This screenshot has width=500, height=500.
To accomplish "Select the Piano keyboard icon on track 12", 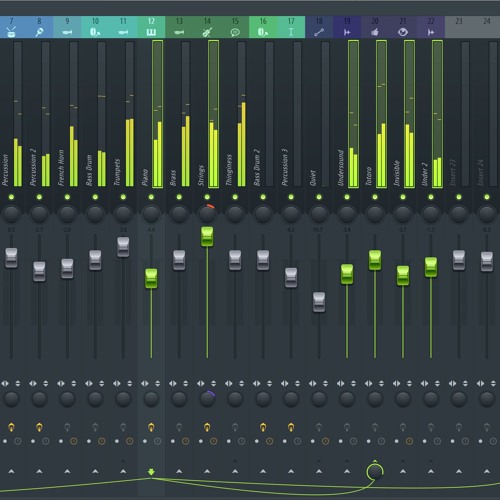I will 151,32.
